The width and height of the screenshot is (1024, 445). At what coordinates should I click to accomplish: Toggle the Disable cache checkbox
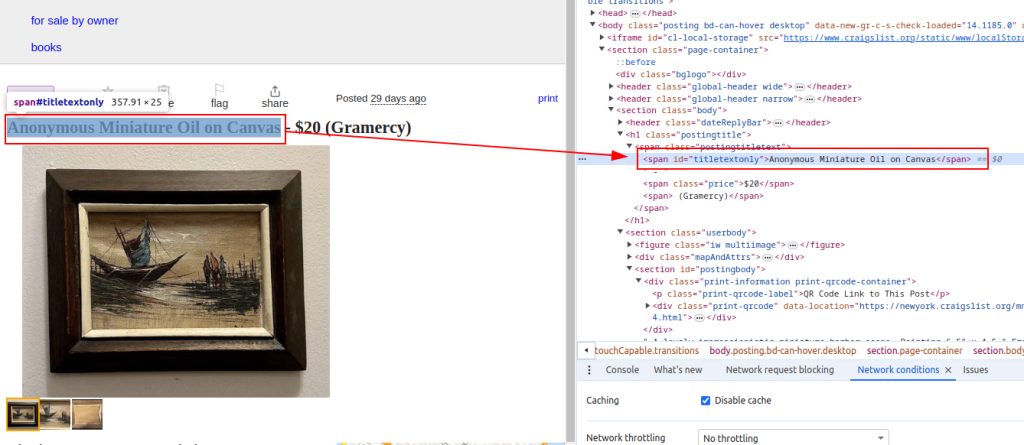point(705,401)
